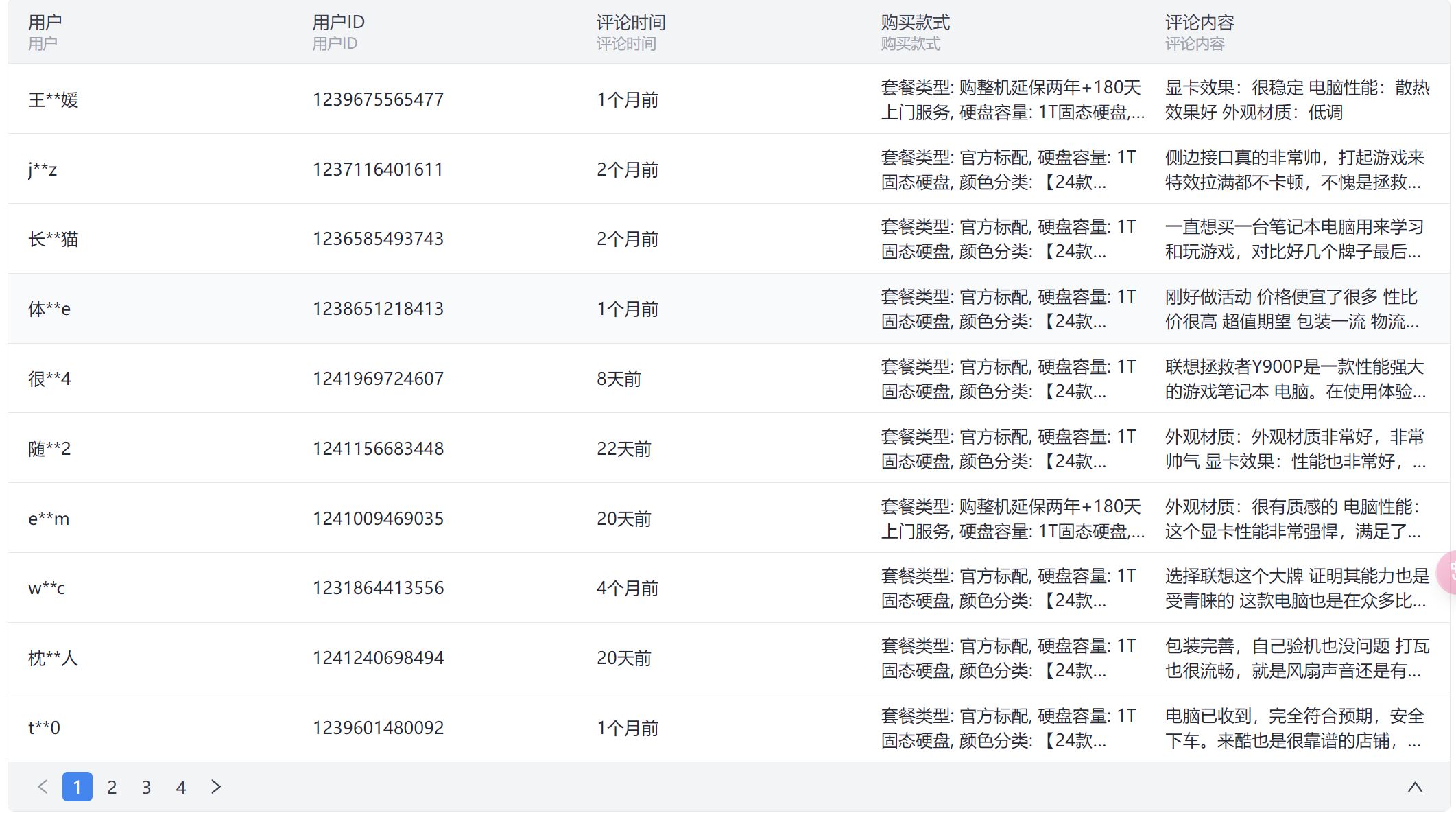Click comment time for 枕**人

pos(624,658)
